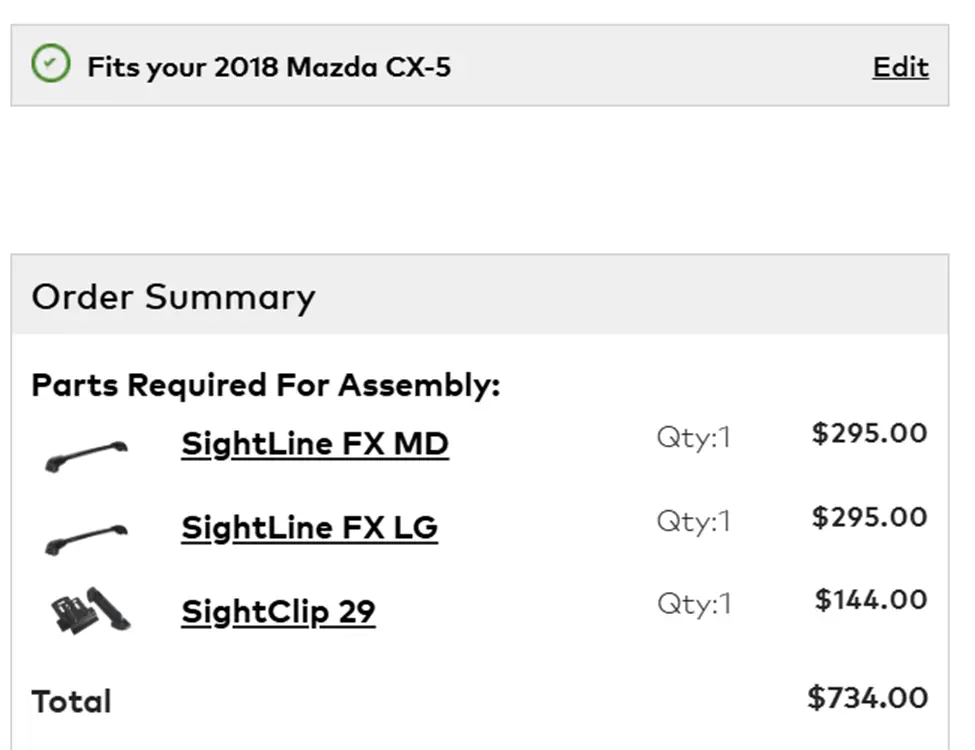This screenshot has width=975, height=750.
Task: Click the SightClip 29 clip kit thumbnail
Action: click(90, 611)
